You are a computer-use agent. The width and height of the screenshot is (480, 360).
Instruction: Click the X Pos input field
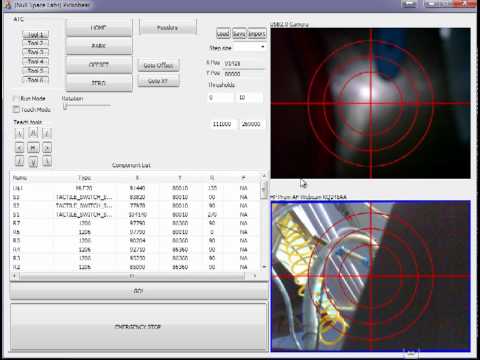[x=244, y=63]
